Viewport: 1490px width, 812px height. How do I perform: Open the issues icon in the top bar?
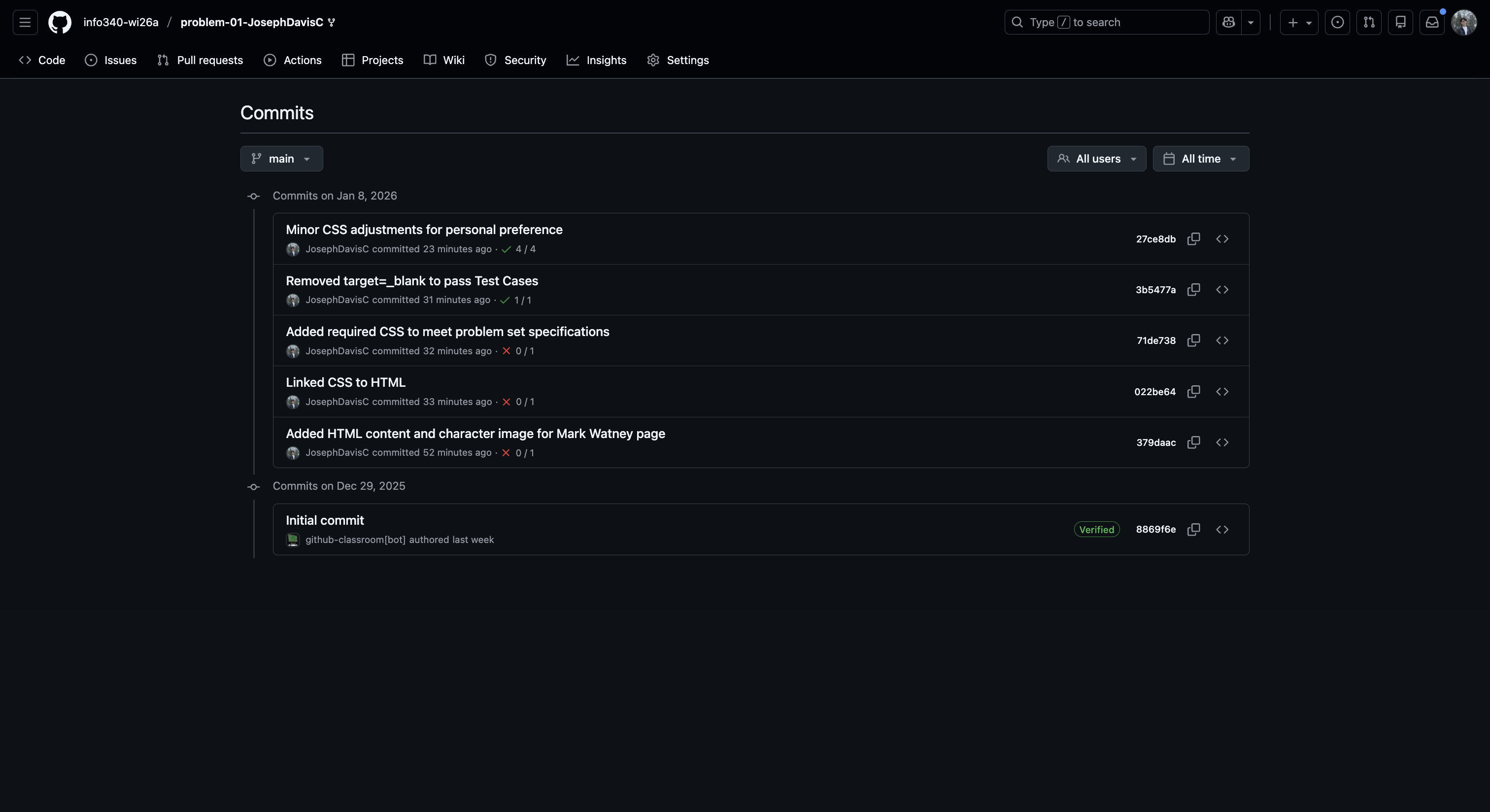click(1337, 22)
